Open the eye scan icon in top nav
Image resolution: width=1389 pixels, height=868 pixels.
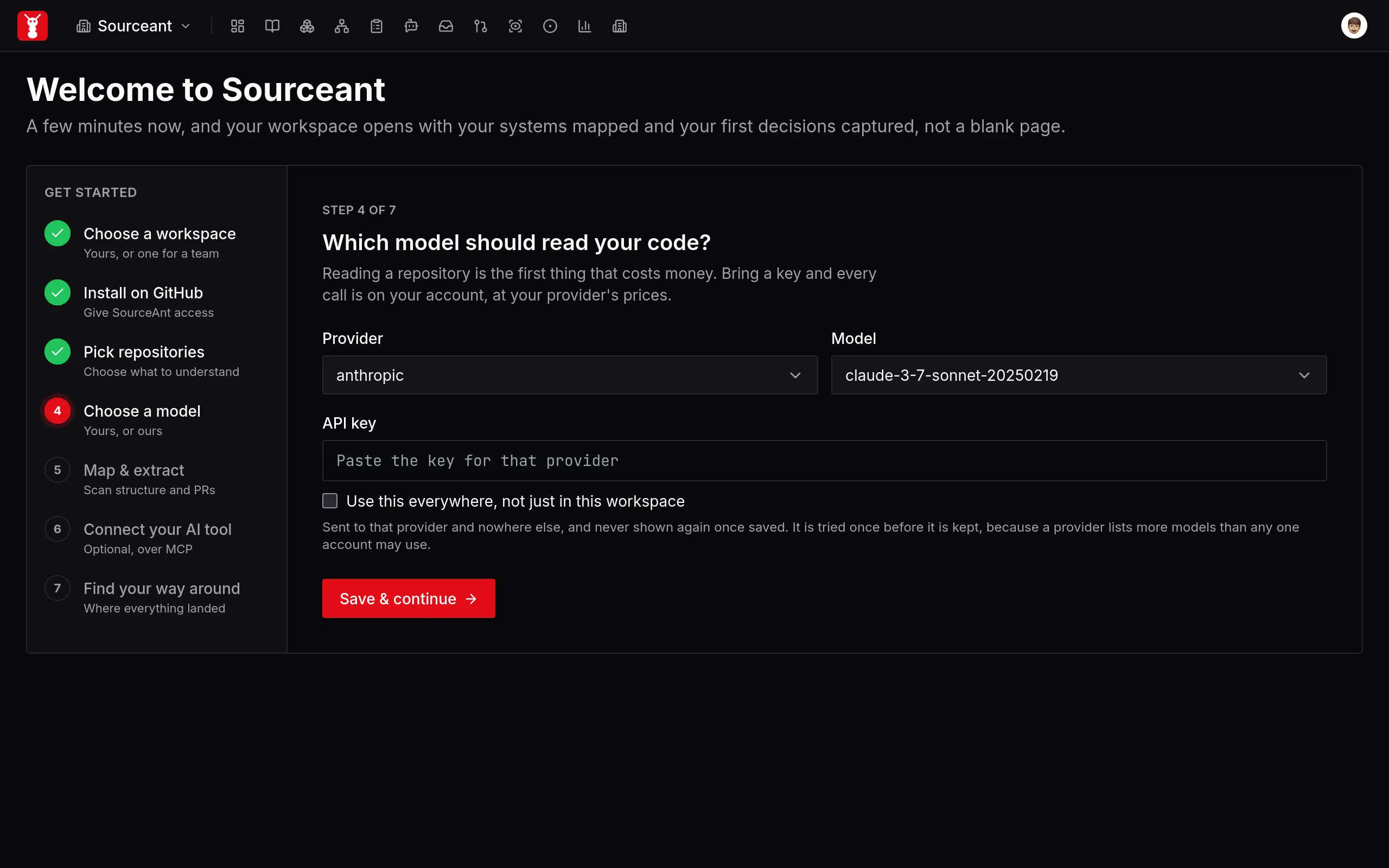[x=515, y=26]
